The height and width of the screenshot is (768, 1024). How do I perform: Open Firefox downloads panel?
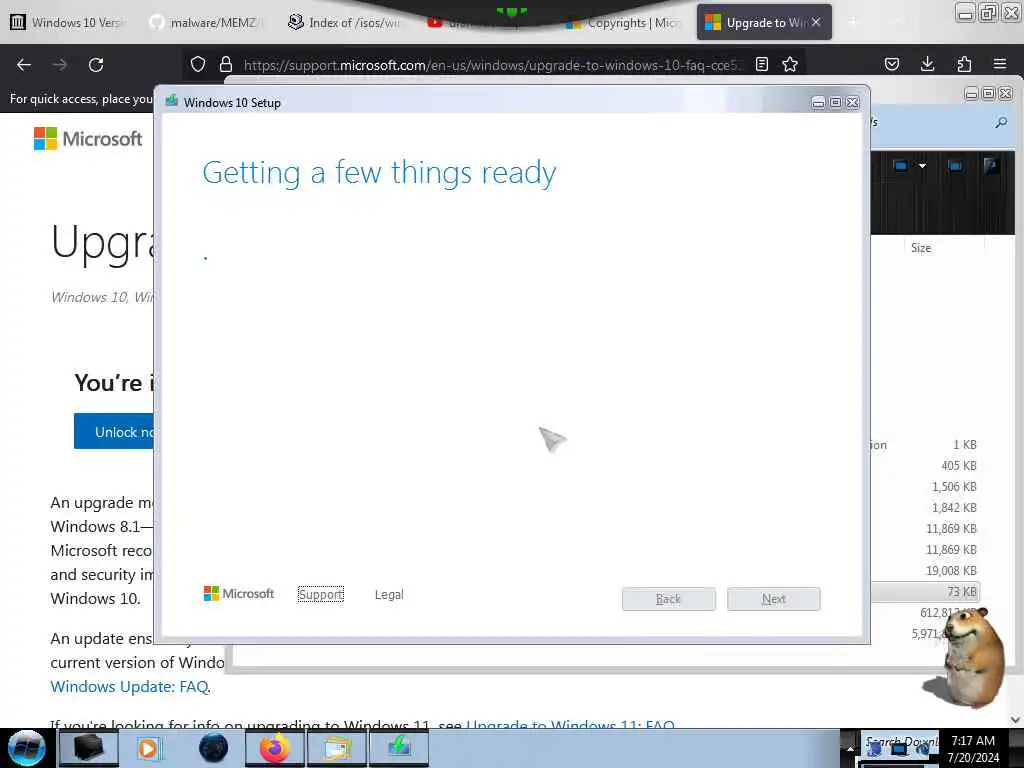tap(927, 64)
